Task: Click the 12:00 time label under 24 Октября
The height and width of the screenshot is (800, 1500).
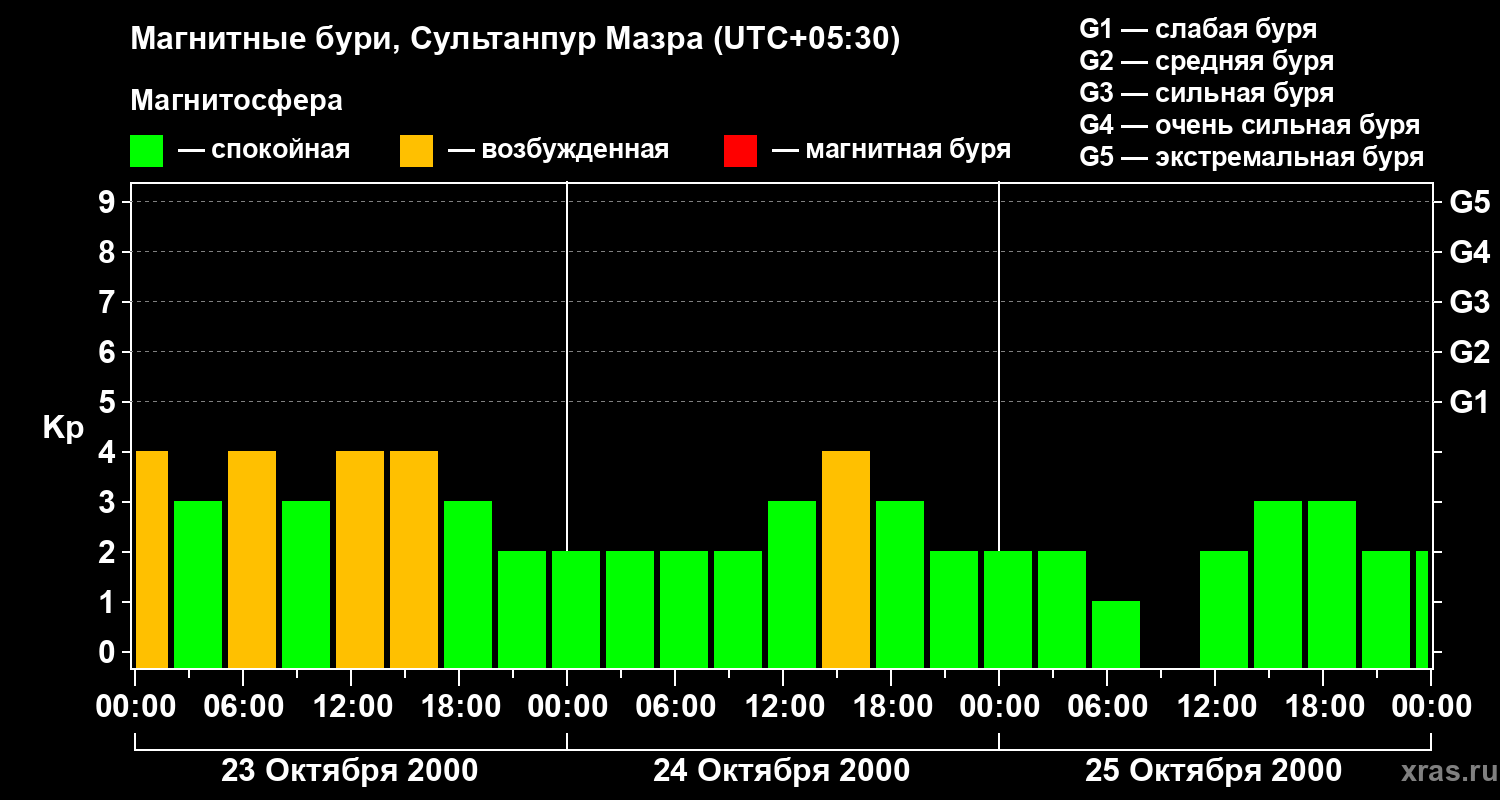Action: pyautogui.click(x=783, y=706)
